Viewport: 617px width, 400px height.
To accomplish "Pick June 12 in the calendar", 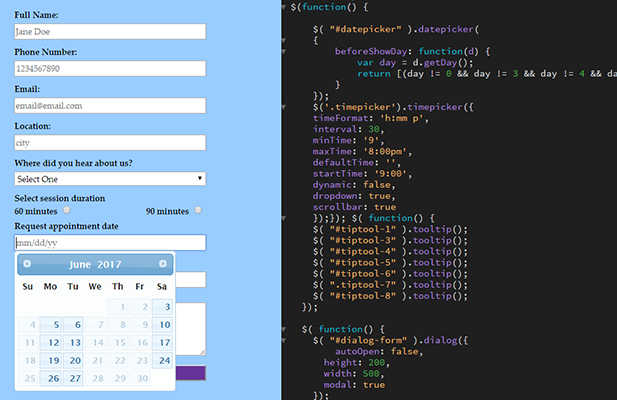I will [x=51, y=343].
